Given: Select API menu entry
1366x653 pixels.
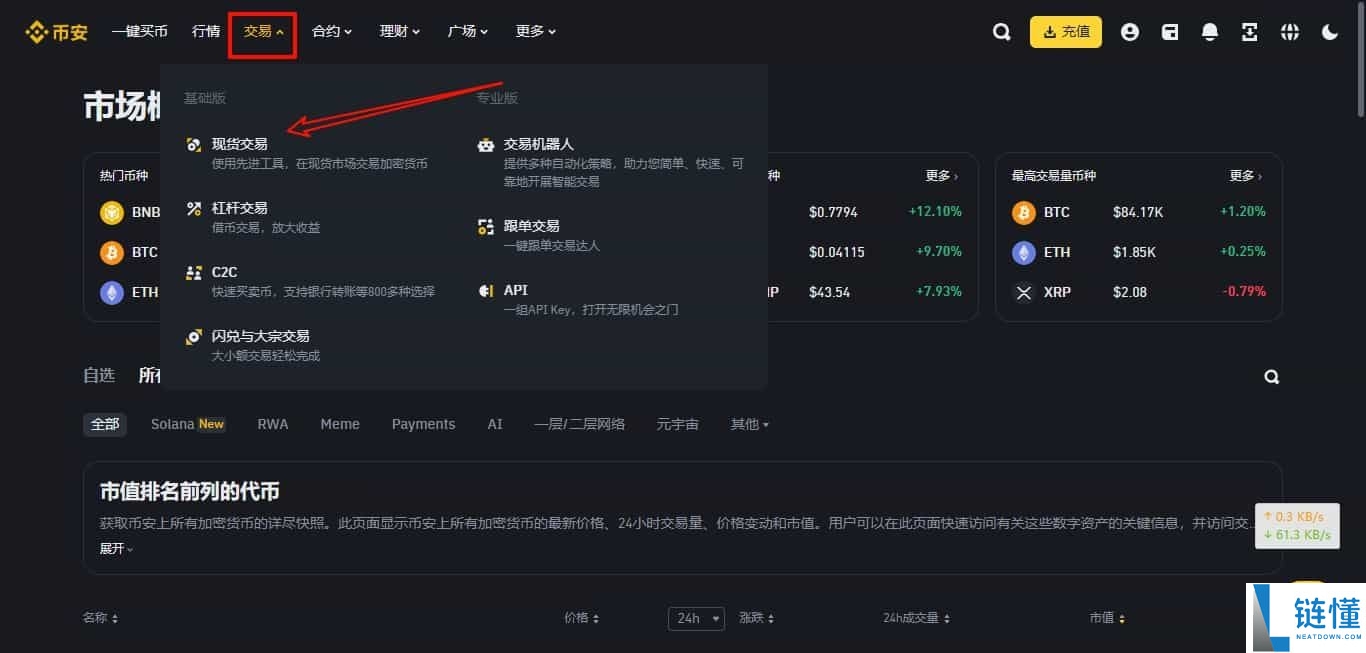Looking at the screenshot, I should pos(612,299).
